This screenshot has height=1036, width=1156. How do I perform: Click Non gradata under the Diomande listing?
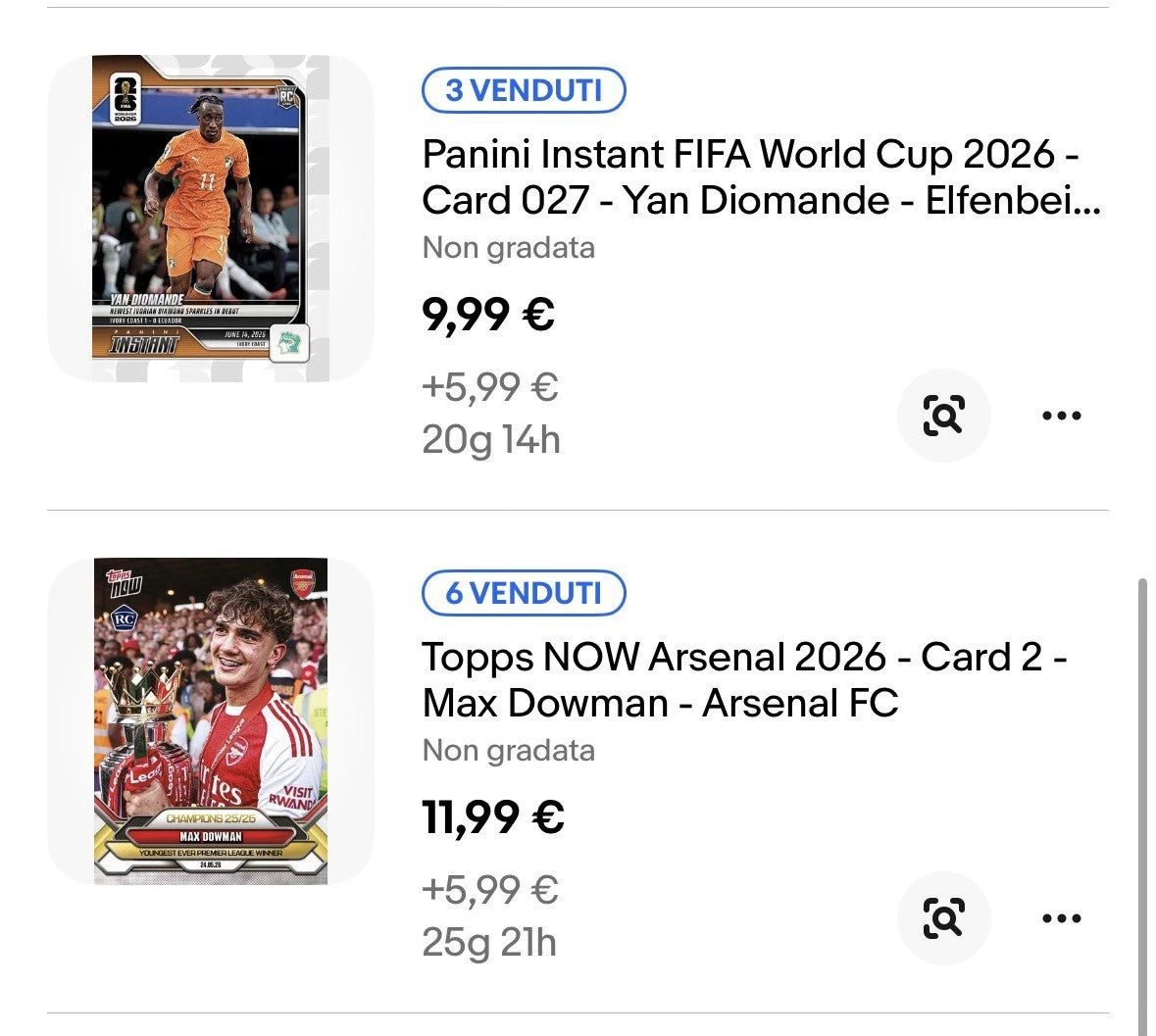coord(508,248)
